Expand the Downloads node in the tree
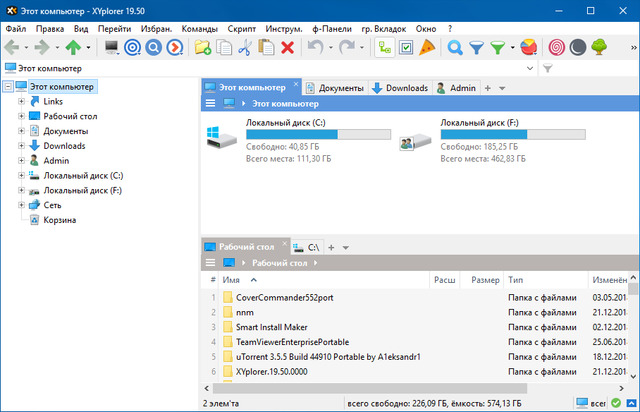Image resolution: width=640 pixels, height=412 pixels. click(21, 145)
